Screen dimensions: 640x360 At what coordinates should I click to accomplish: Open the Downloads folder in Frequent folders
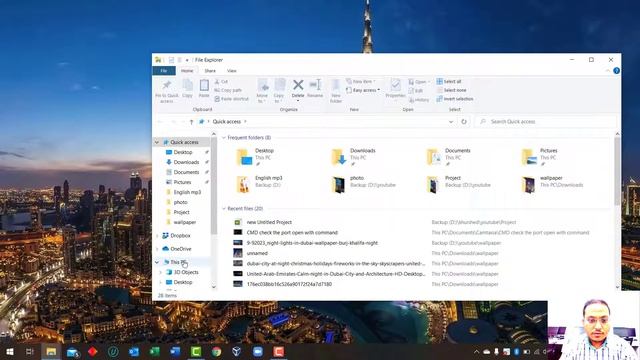[x=353, y=157]
